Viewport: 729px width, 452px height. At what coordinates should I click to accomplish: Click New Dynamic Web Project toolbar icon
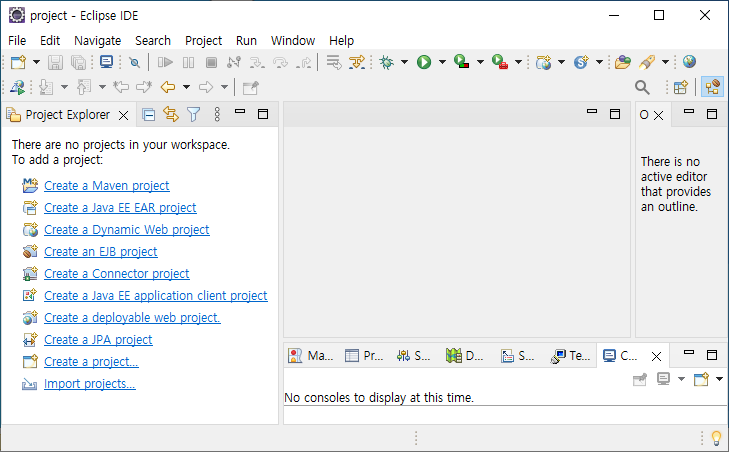(x=543, y=62)
